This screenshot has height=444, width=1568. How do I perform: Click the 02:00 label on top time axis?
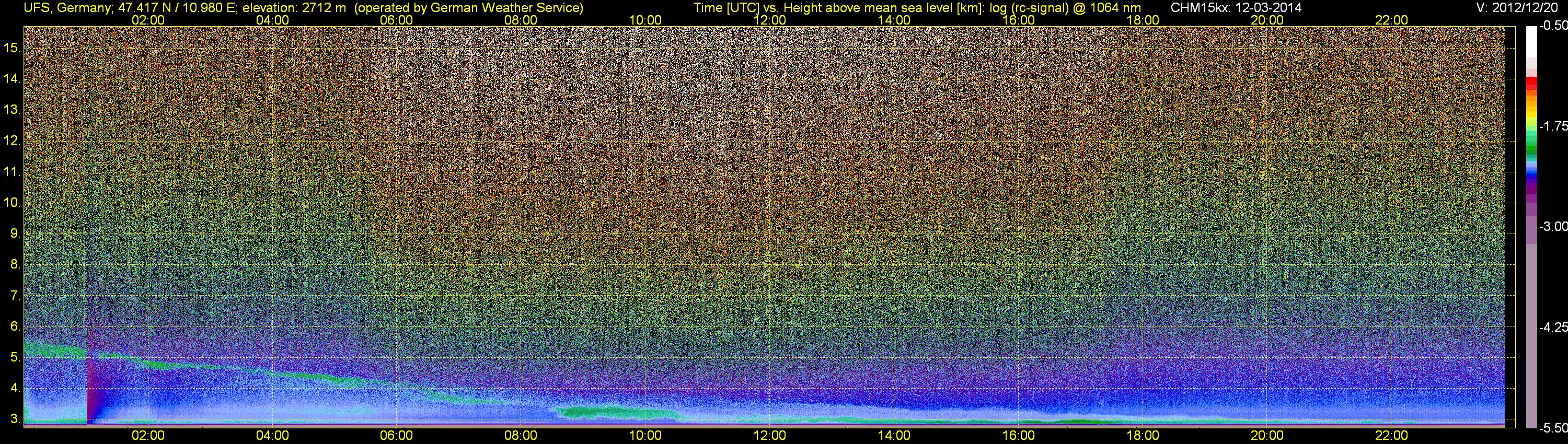[148, 20]
